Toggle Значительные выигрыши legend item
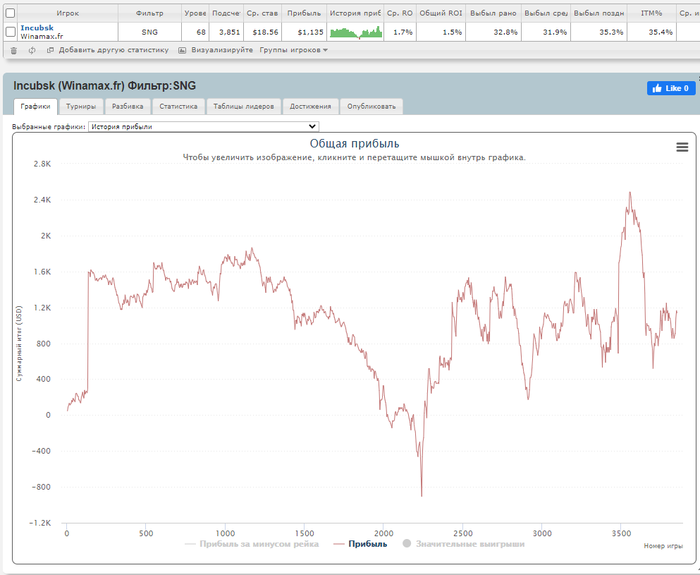Viewport: 700px width, 575px height. coord(463,544)
